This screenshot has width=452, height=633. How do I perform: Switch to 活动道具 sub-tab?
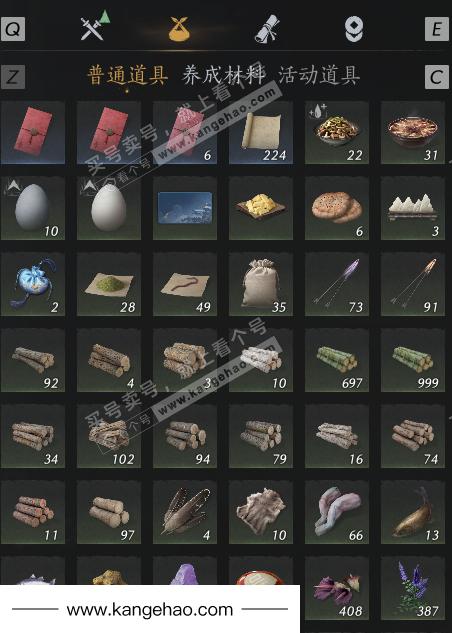tap(319, 75)
